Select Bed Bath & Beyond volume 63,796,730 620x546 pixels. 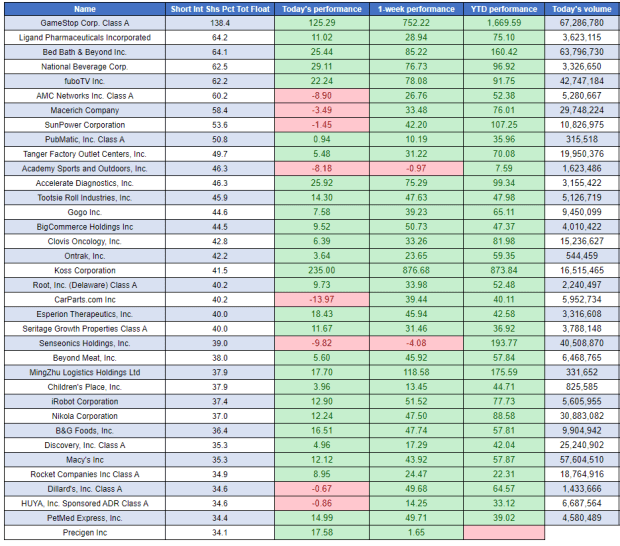click(x=582, y=52)
